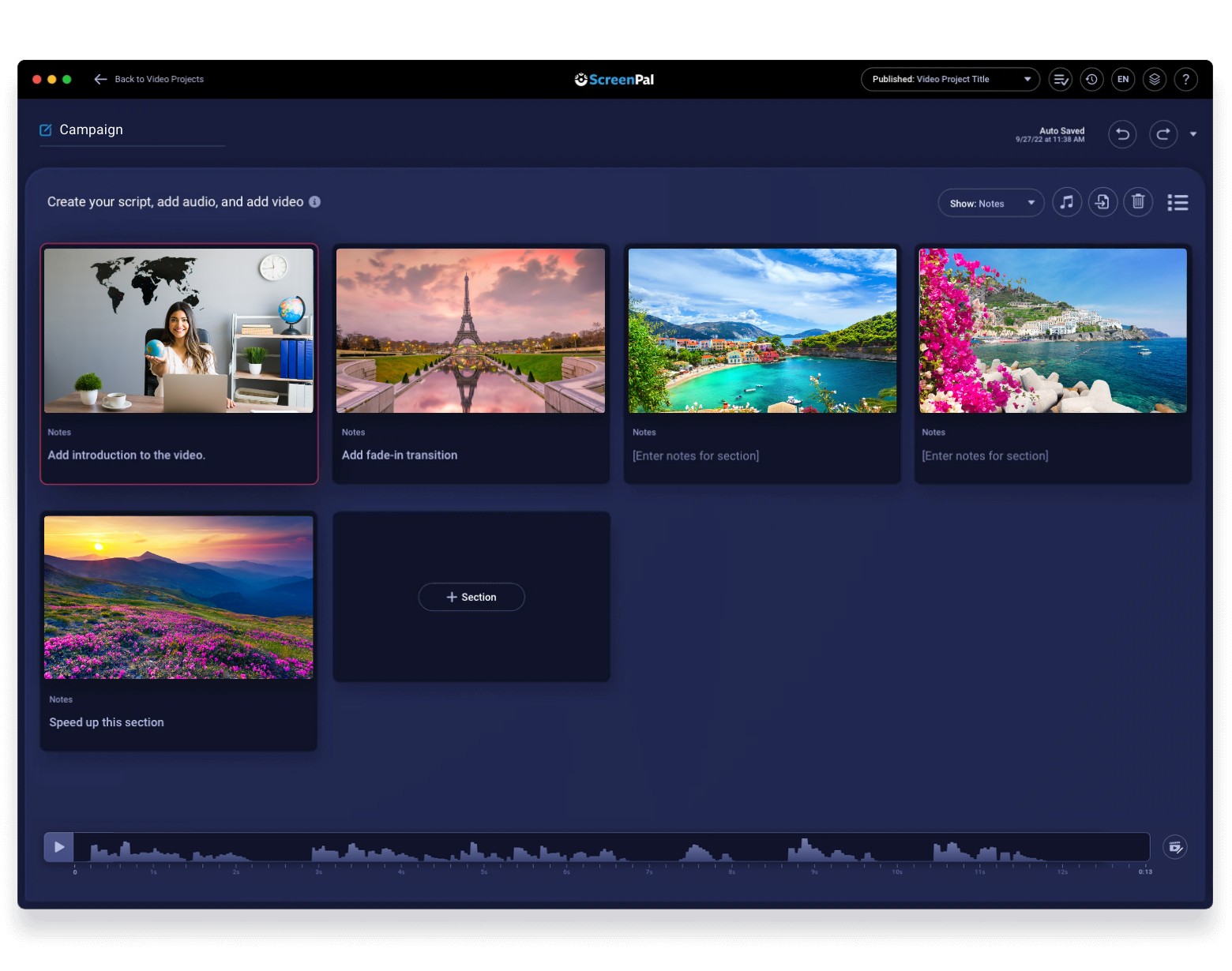Open the video export icon beside the timeline

tap(1174, 846)
